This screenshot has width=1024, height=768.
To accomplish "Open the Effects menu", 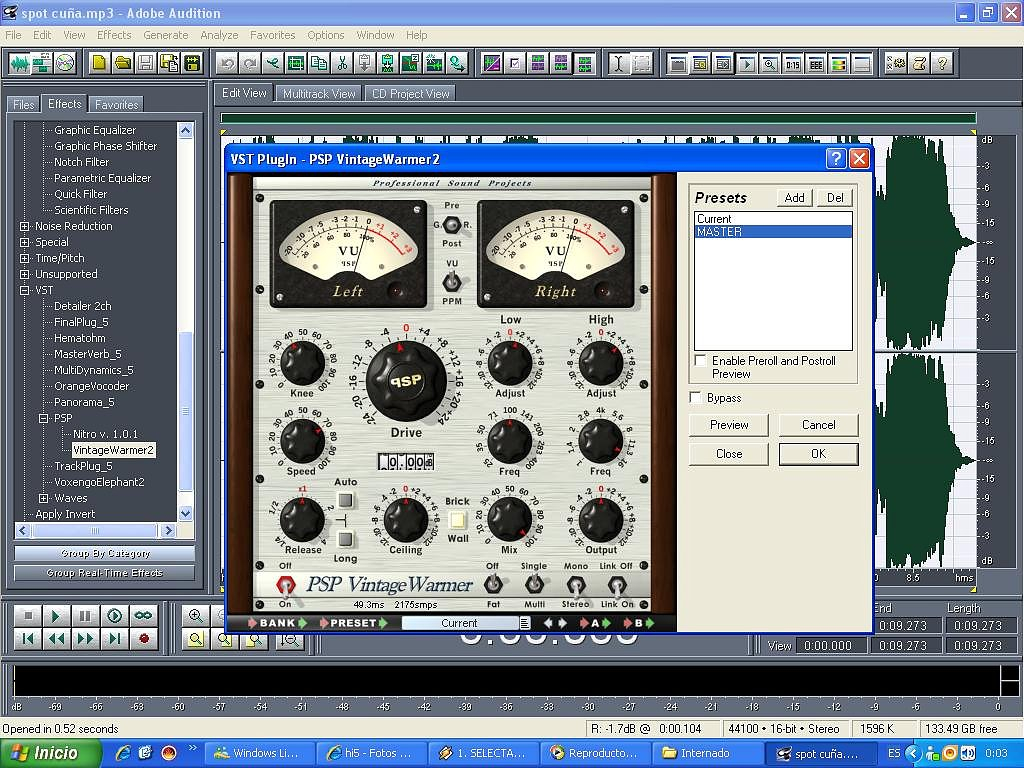I will pos(114,35).
